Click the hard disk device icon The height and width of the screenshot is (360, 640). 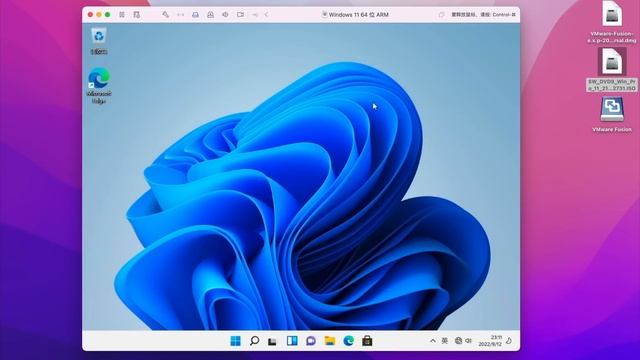[x=196, y=15]
